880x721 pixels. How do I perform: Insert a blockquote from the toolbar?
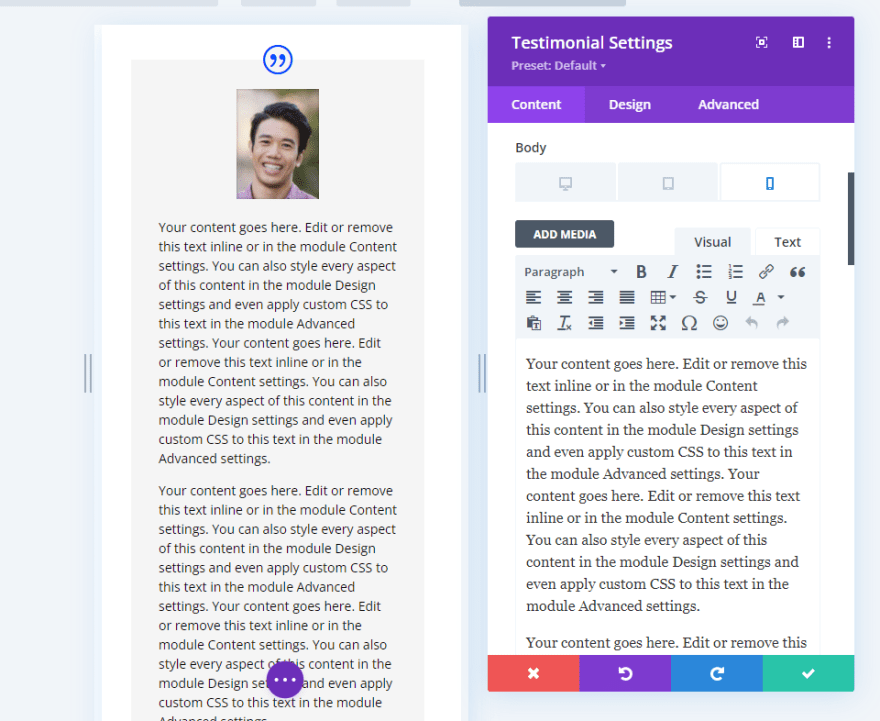[x=796, y=271]
